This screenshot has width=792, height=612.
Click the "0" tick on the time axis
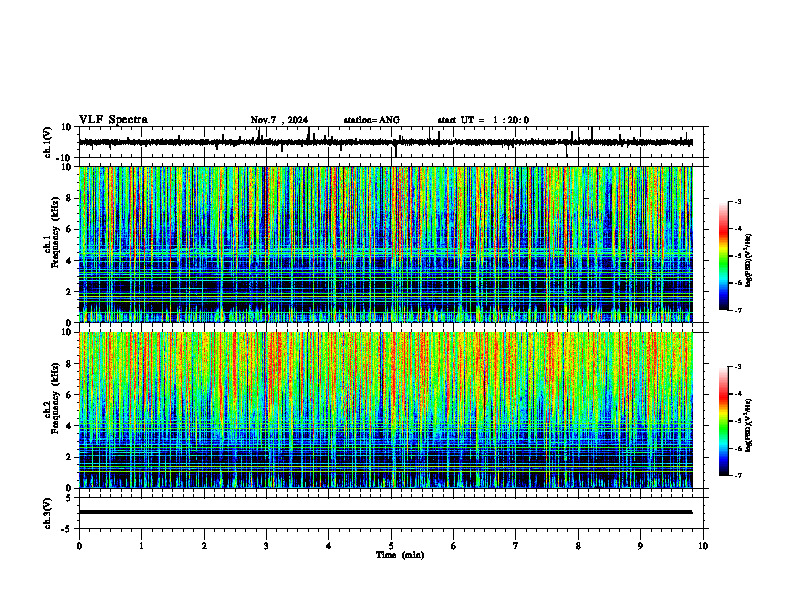point(79,546)
